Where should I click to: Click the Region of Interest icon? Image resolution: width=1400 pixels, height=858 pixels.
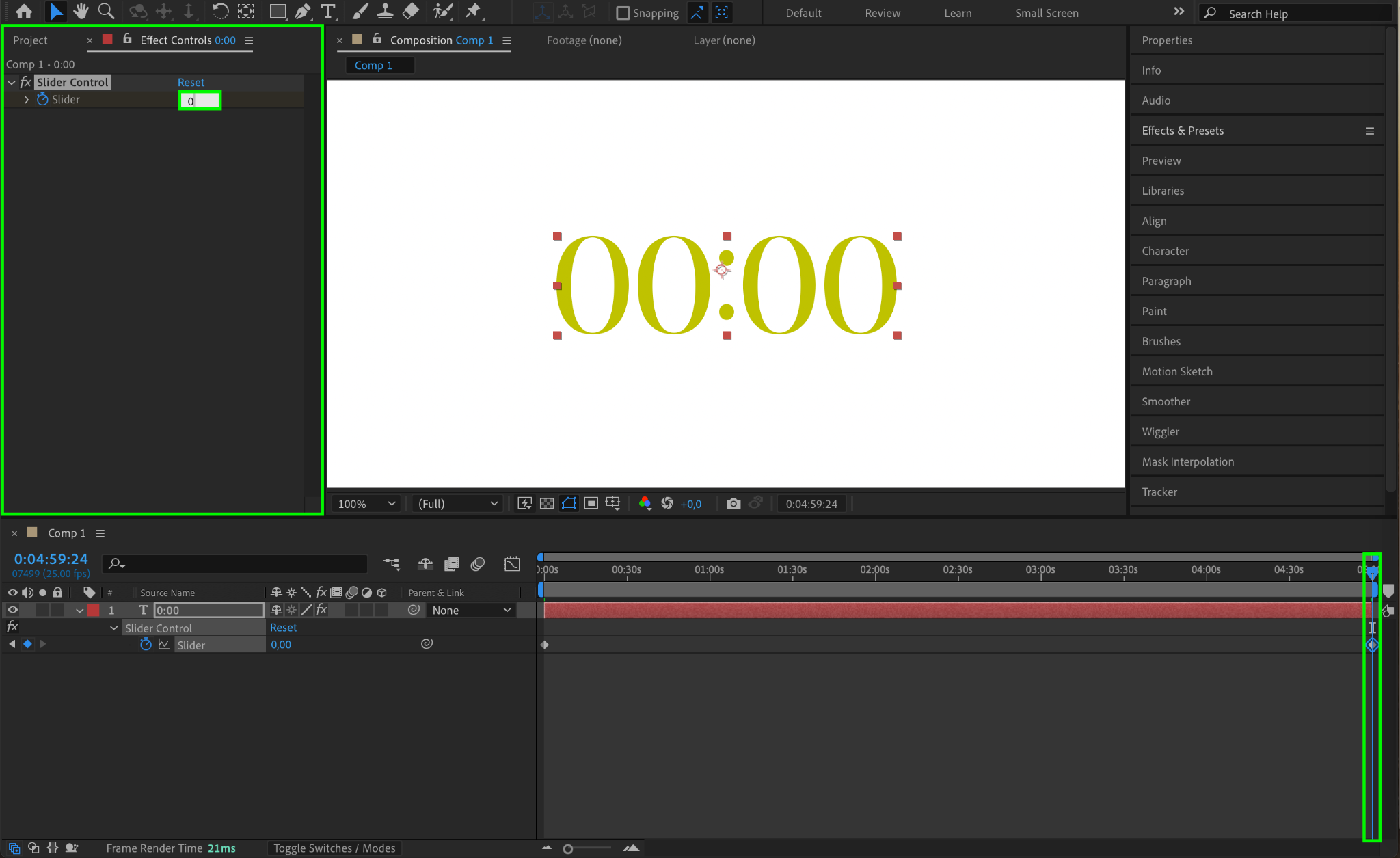coord(591,504)
